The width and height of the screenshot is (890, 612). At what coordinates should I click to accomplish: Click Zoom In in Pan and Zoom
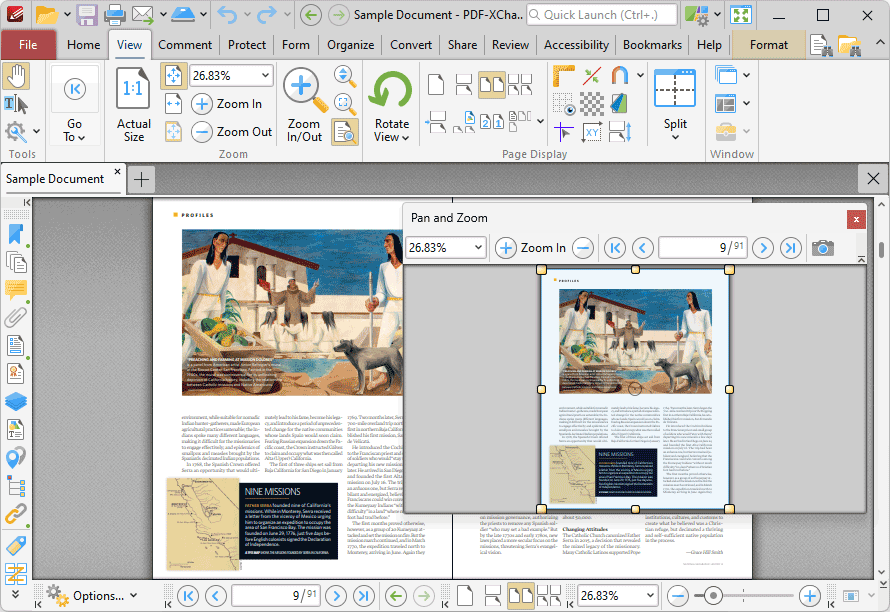(x=531, y=248)
